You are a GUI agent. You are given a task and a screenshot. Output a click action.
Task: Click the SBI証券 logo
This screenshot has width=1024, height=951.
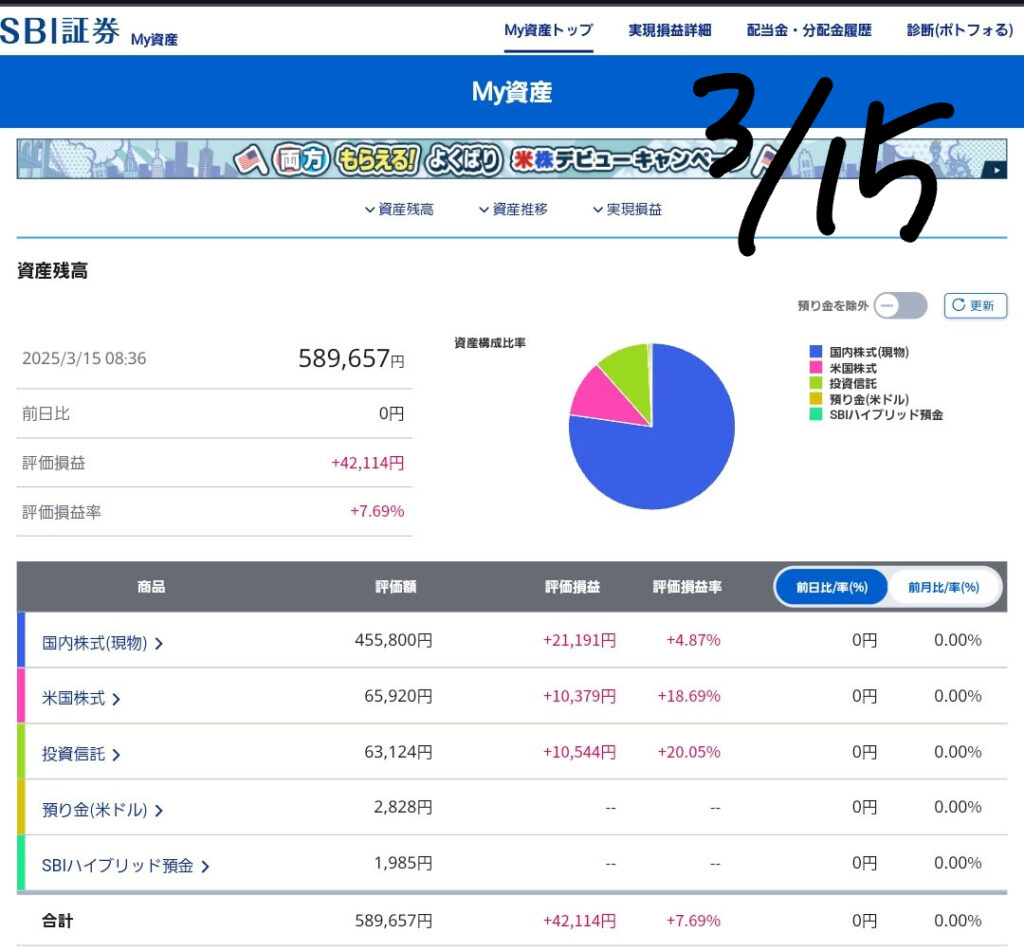(x=60, y=31)
